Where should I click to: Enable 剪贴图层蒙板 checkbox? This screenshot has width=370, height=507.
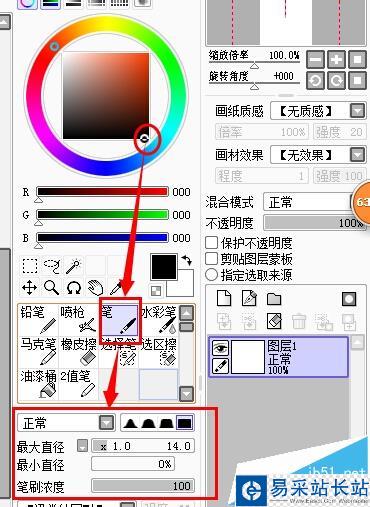tap(211, 259)
